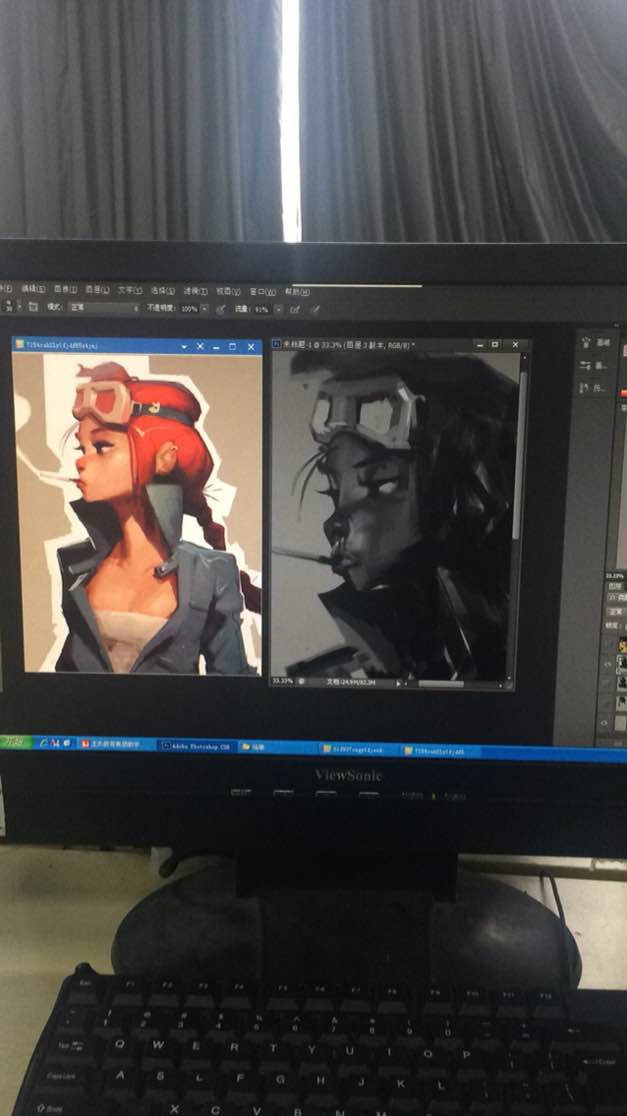The width and height of the screenshot is (627, 1116).
Task: Toggle pressure-for-size icon at options bar end
Action: pyautogui.click(x=315, y=310)
